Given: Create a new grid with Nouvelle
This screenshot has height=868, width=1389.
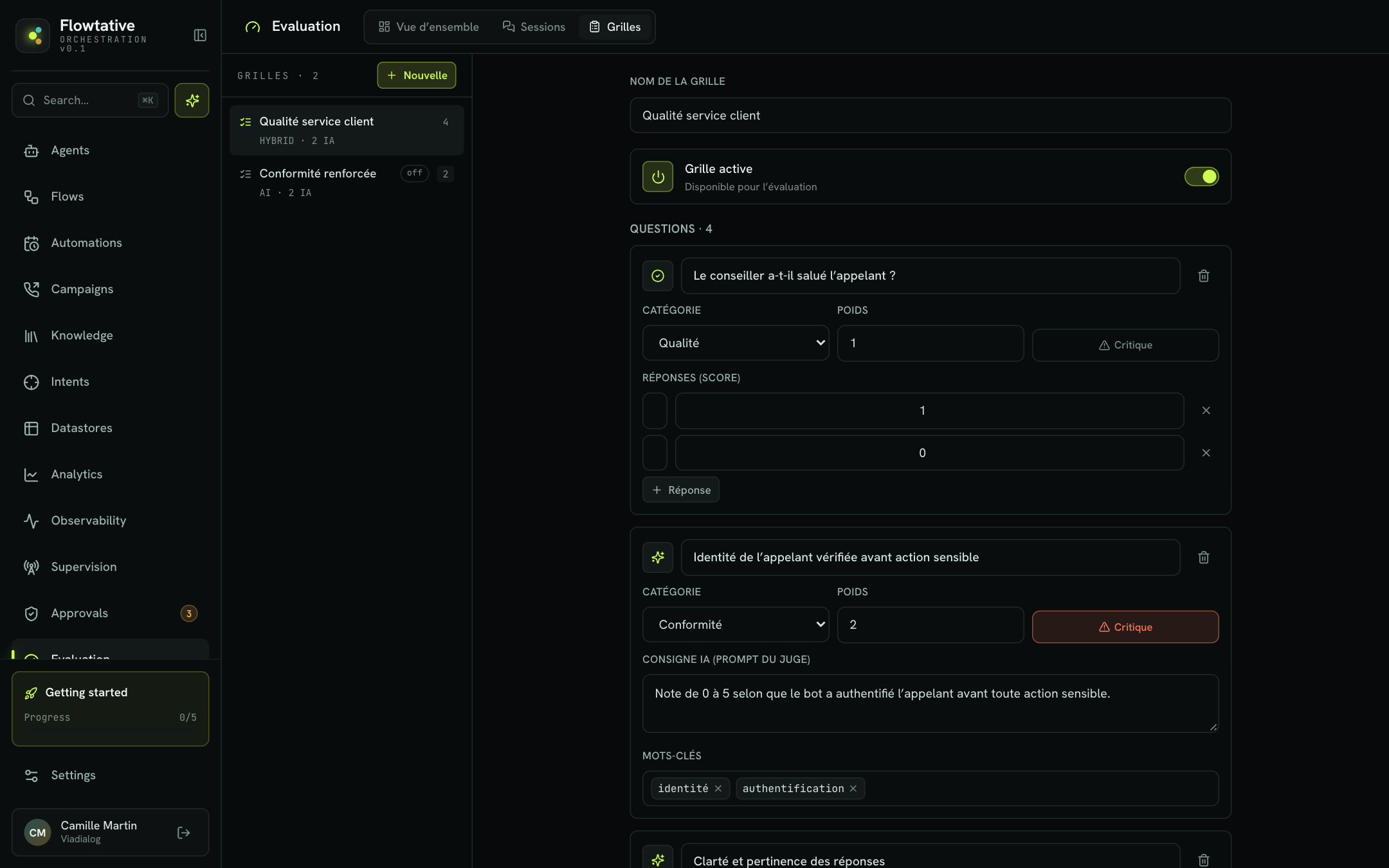Looking at the screenshot, I should point(417,75).
